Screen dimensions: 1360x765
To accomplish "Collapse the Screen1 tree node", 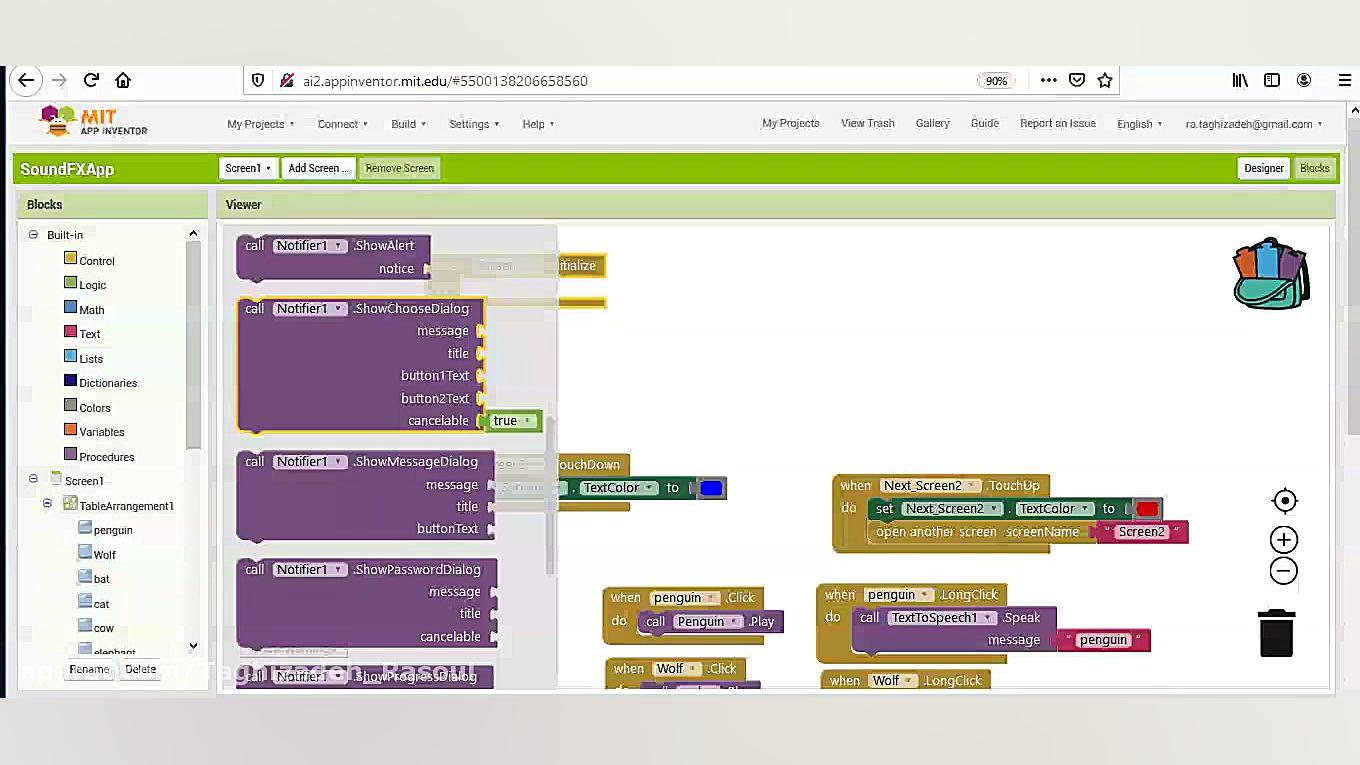I will point(33,480).
